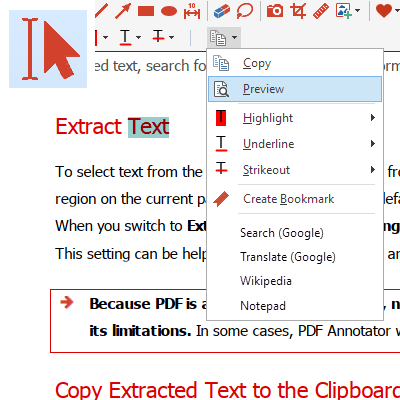Open strikeout toolbar dropdown arrow
The width and height of the screenshot is (400, 400).
click(171, 37)
